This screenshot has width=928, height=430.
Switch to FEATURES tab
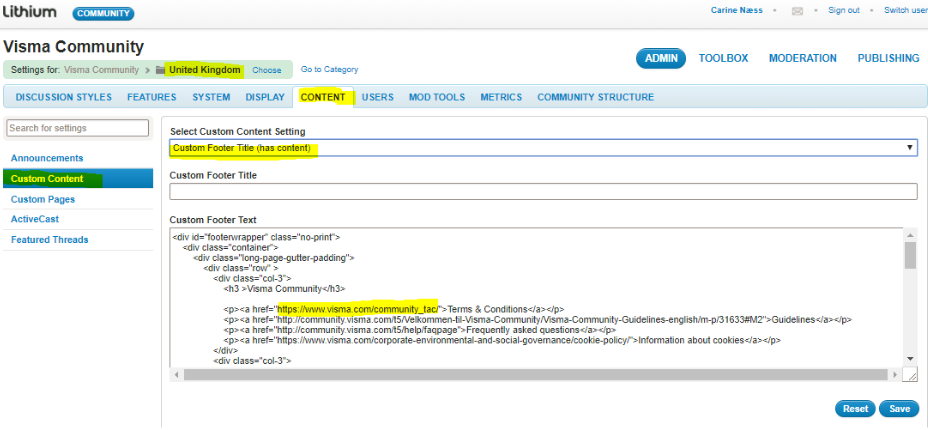tap(152, 97)
